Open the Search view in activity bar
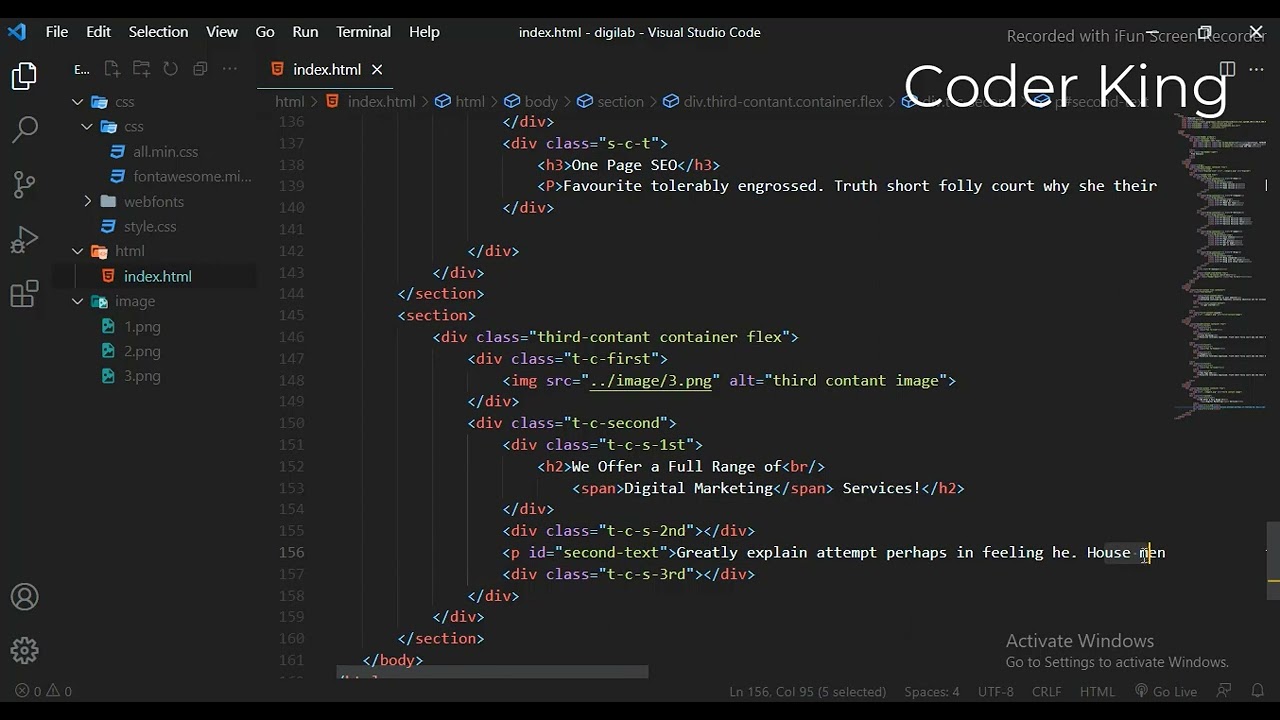Image resolution: width=1280 pixels, height=720 pixels. [24, 129]
